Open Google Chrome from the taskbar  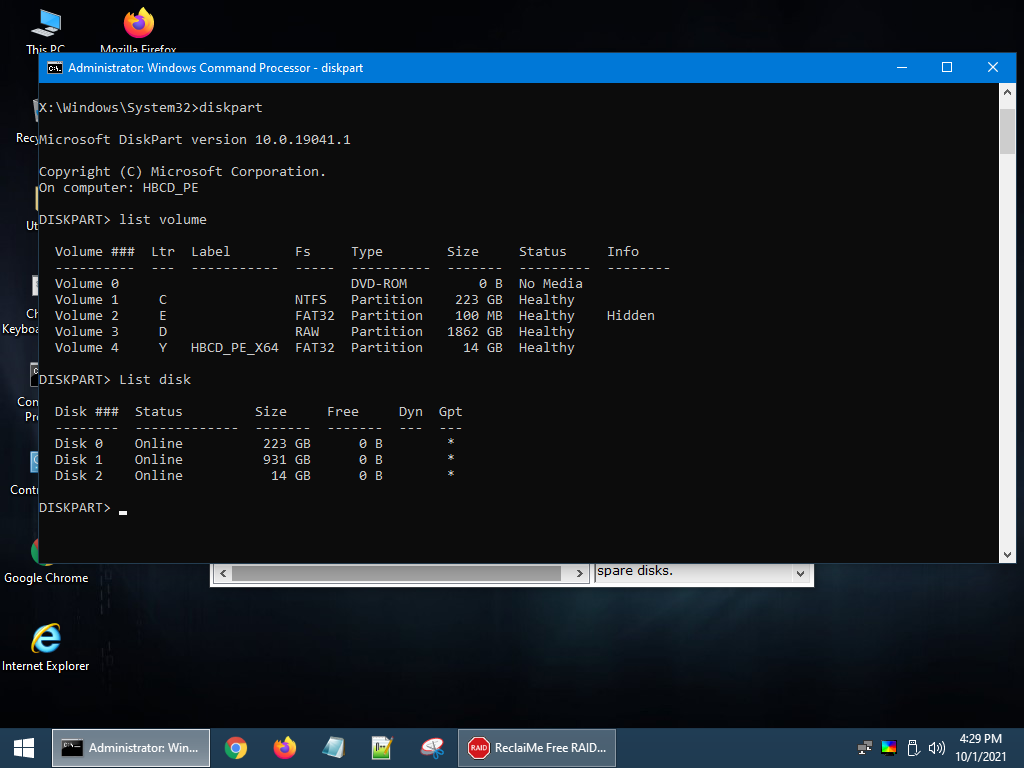point(236,747)
